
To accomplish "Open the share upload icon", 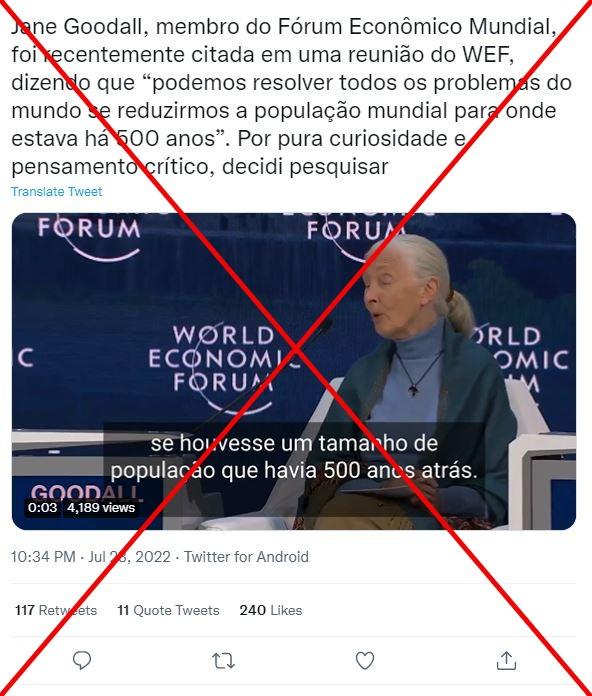I will click(506, 660).
